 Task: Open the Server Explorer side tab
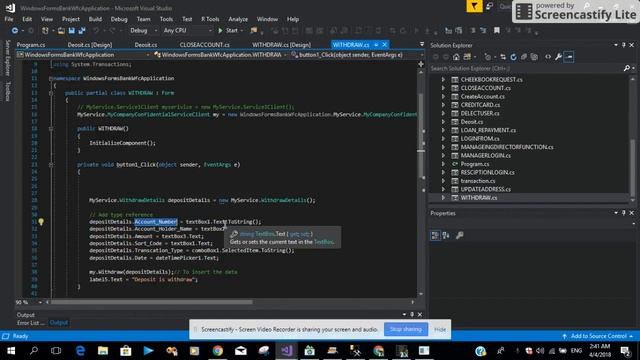[7, 58]
